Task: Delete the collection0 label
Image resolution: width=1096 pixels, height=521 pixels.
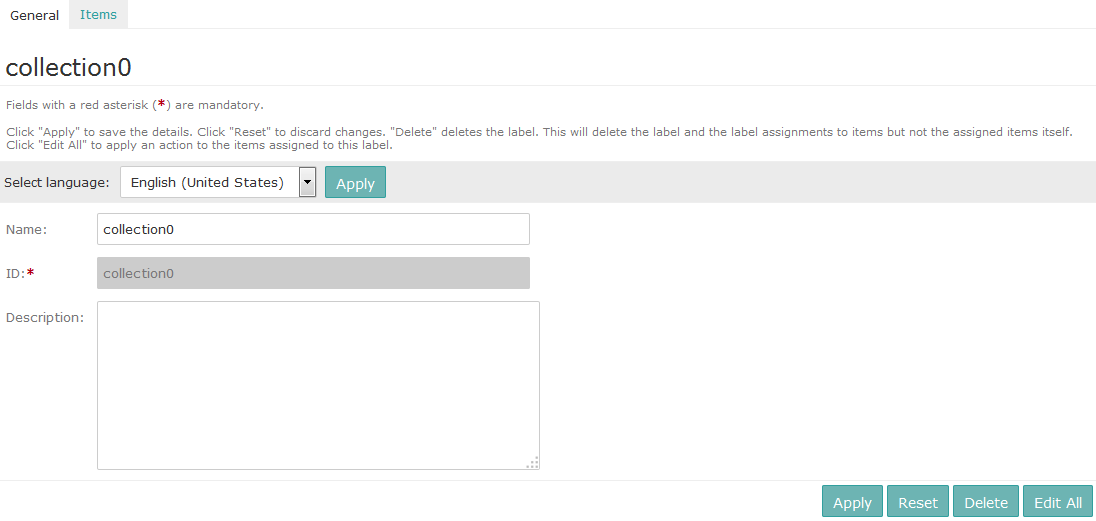Action: (986, 502)
